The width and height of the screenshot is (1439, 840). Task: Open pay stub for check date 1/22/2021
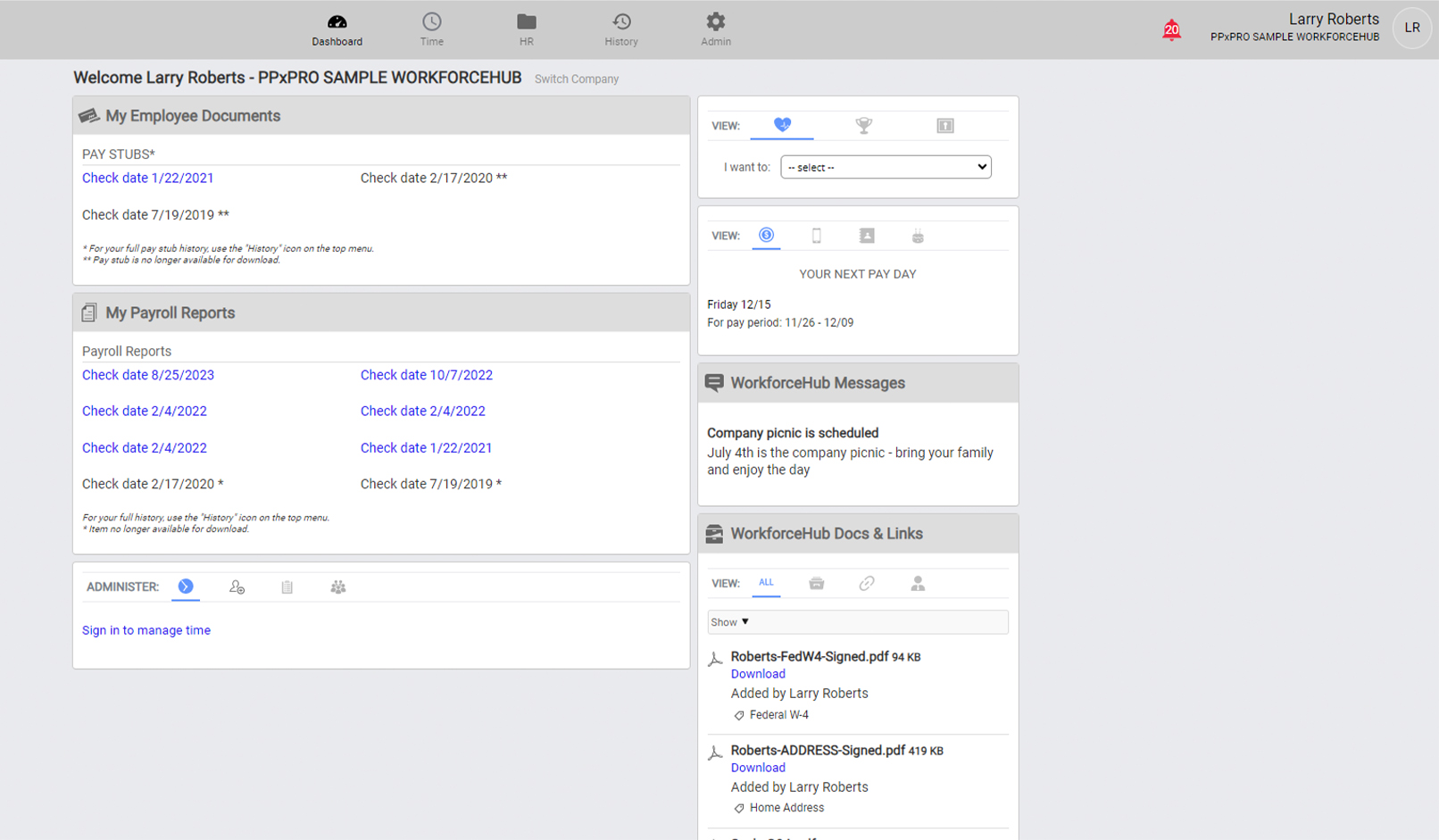pos(148,178)
